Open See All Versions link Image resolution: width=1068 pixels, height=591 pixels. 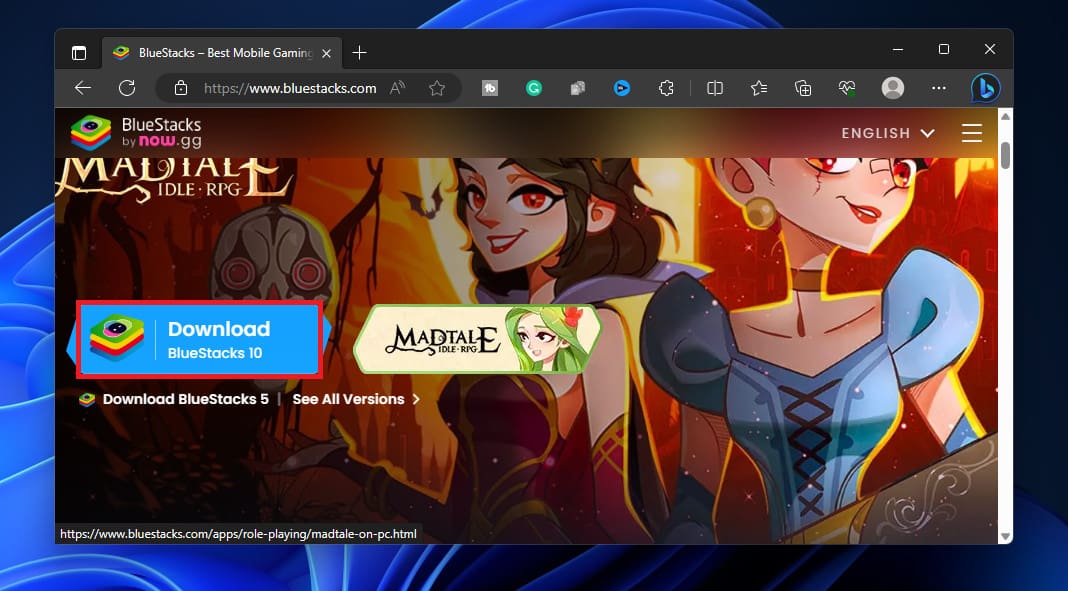pos(356,399)
